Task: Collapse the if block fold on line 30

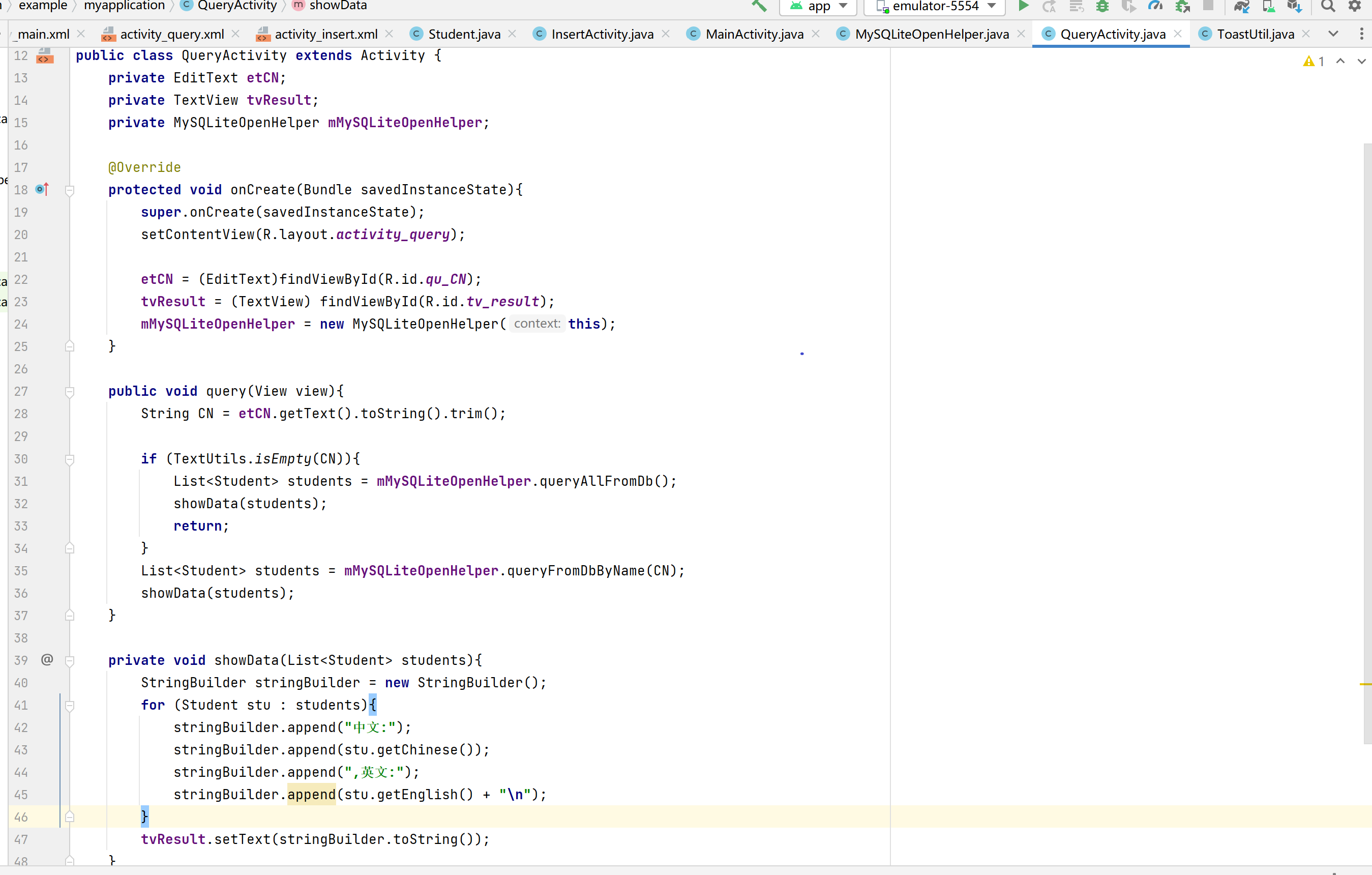Action: [70, 459]
